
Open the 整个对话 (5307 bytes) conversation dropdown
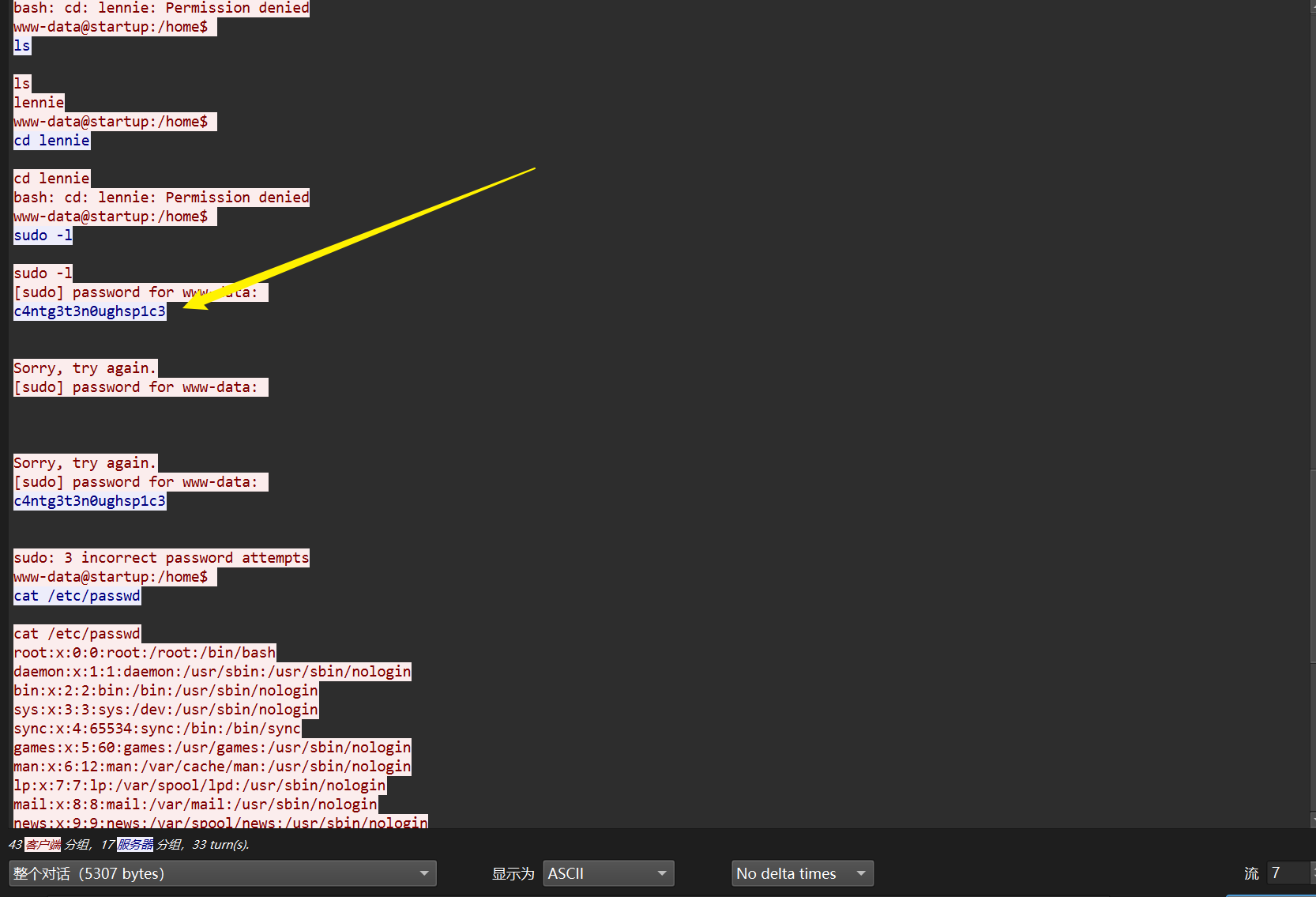click(222, 873)
